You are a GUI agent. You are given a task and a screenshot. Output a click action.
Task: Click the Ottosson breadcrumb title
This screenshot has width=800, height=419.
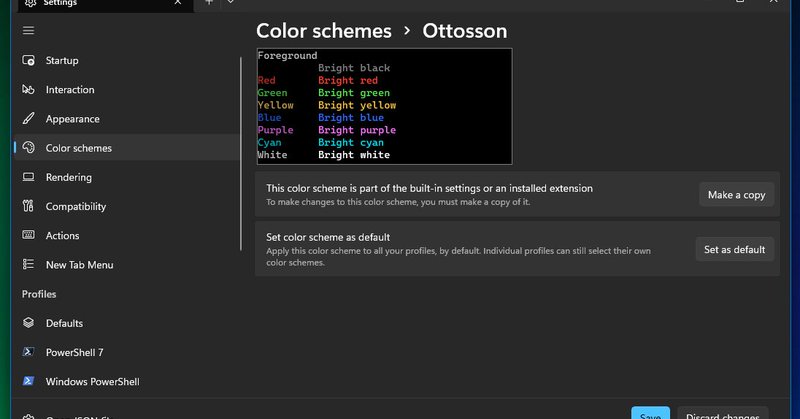[465, 31]
